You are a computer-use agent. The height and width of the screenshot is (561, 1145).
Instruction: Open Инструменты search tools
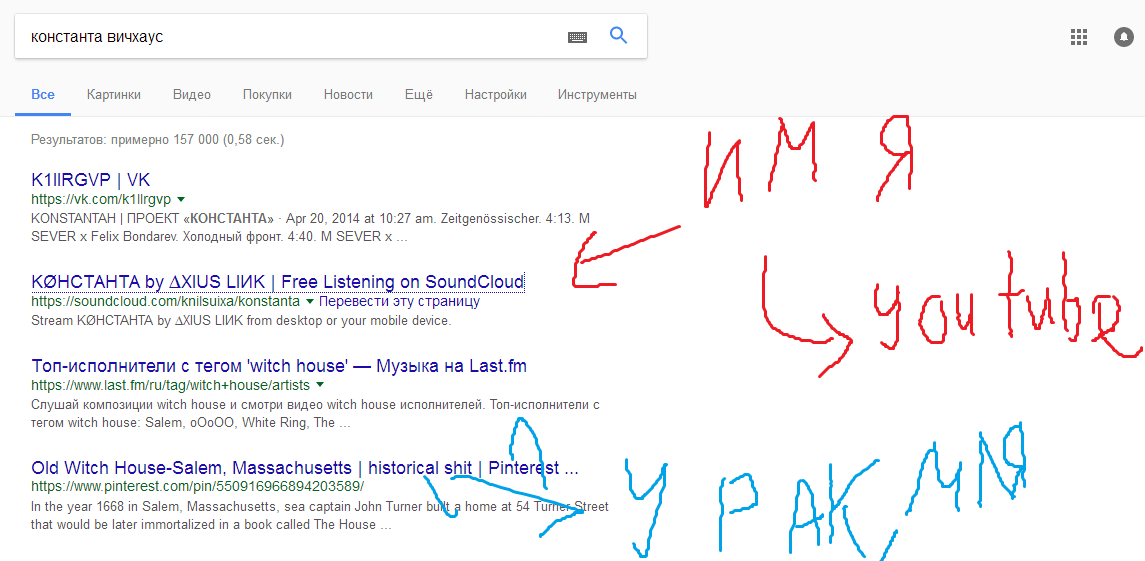(x=597, y=94)
